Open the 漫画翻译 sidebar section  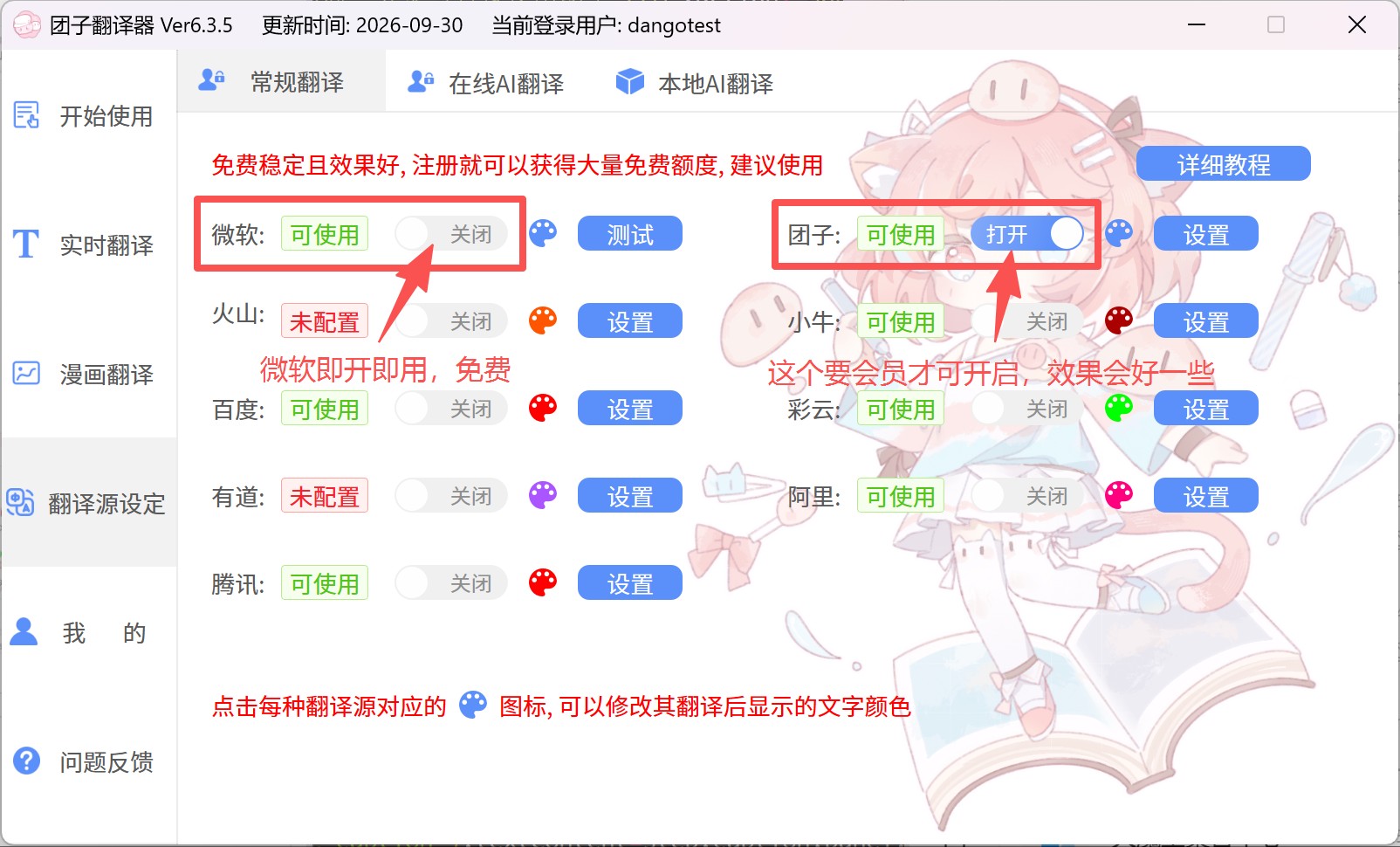pyautogui.click(x=89, y=375)
